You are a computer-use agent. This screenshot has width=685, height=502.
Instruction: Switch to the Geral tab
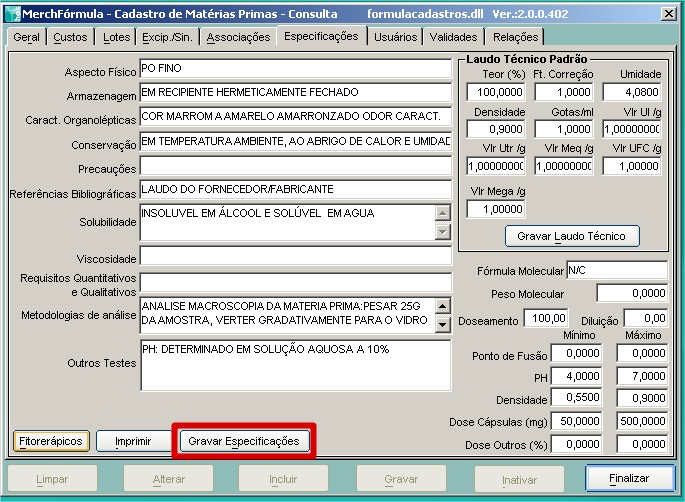26,37
